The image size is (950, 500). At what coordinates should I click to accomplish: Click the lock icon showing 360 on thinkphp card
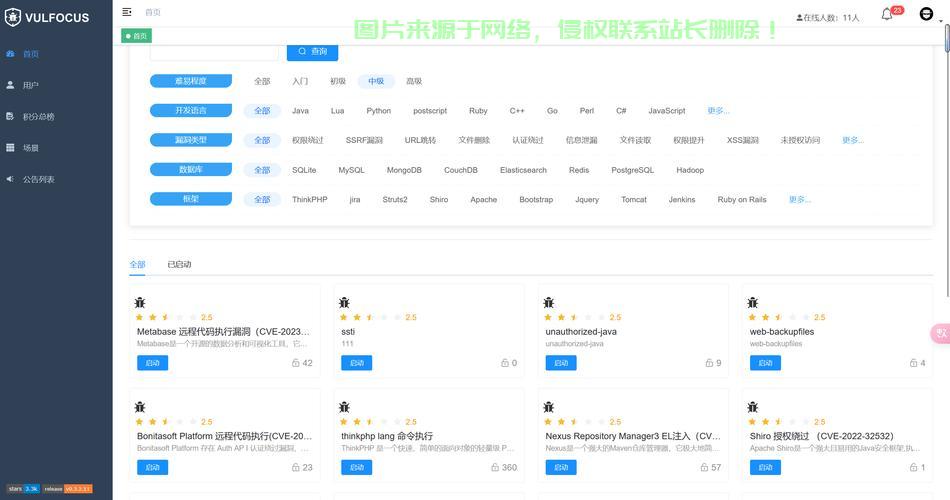click(x=495, y=467)
